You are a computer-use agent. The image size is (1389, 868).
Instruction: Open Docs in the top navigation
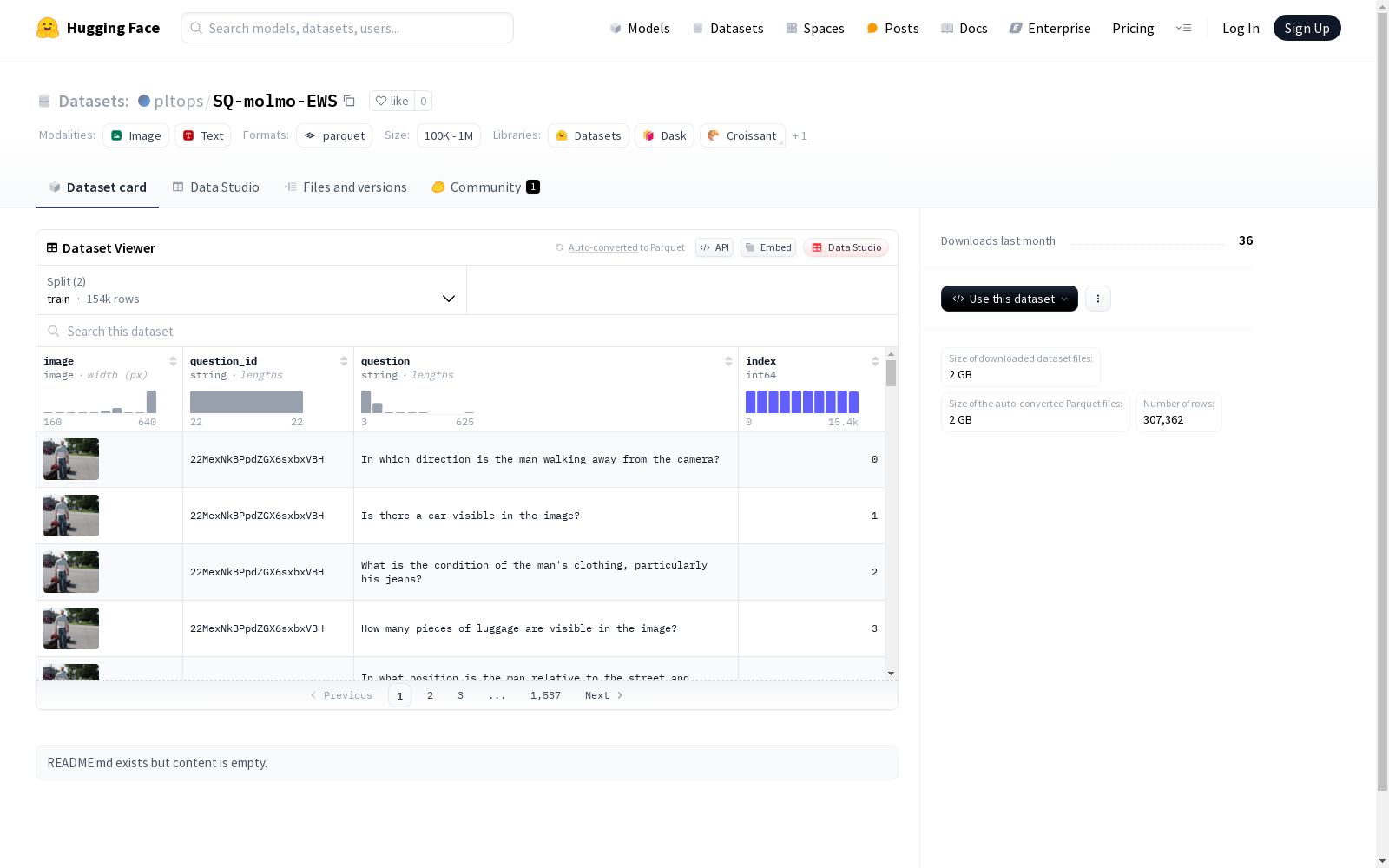click(964, 28)
